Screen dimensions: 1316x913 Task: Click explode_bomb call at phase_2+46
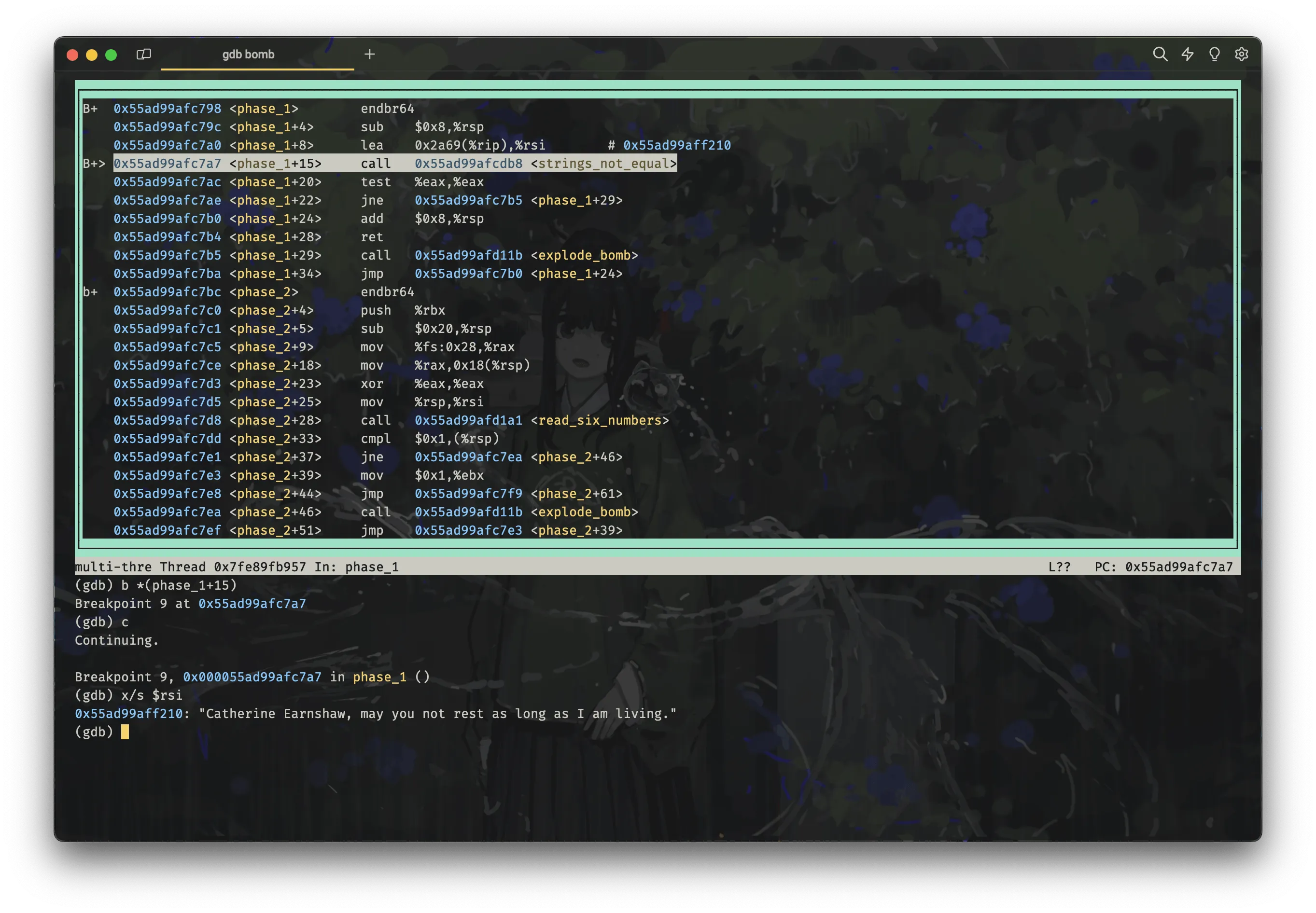(x=499, y=512)
